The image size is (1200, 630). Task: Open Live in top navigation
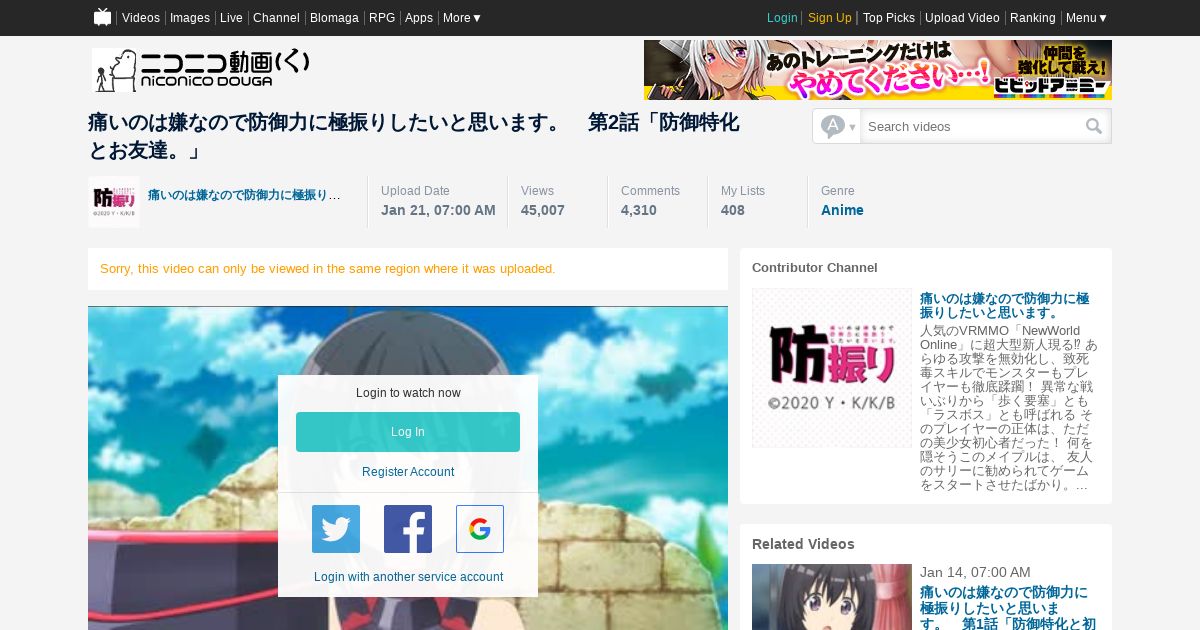[x=231, y=18]
